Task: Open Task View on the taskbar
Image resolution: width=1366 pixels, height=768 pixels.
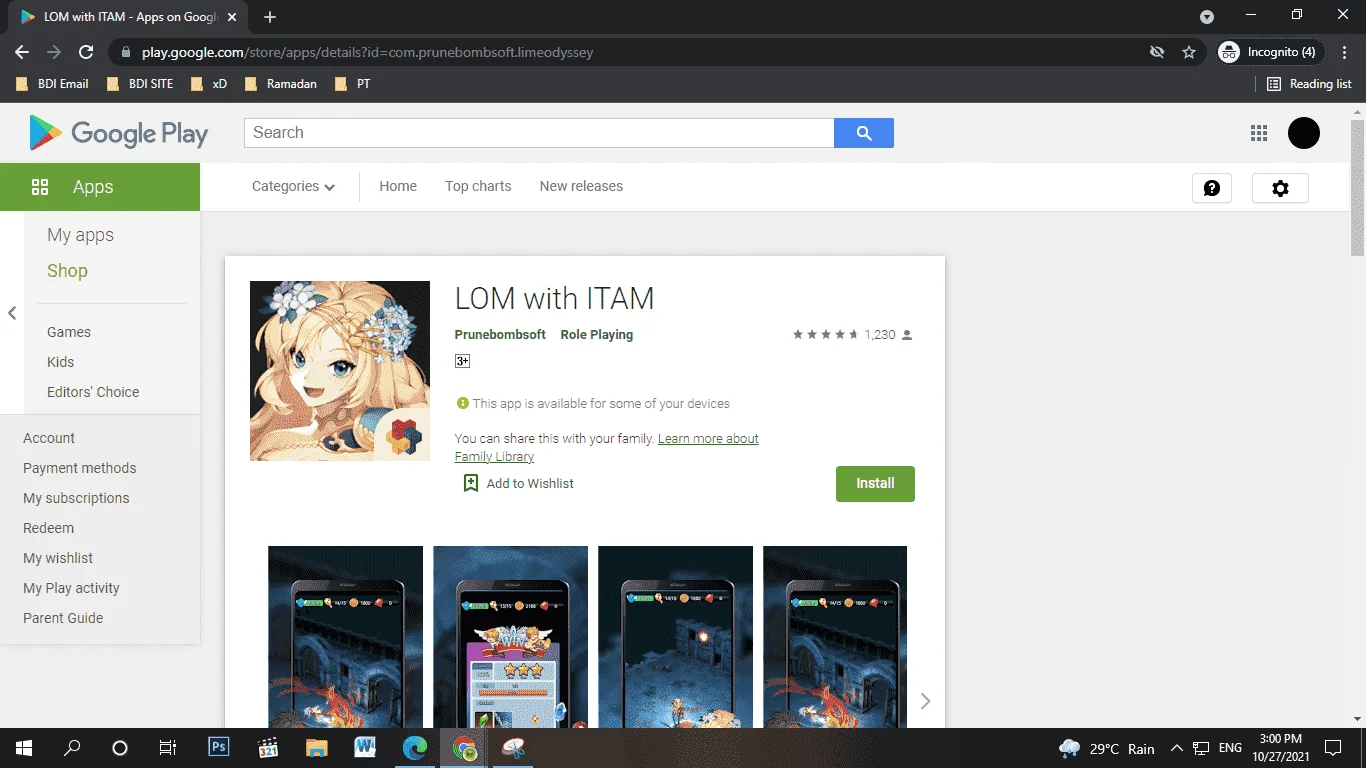Action: click(168, 748)
